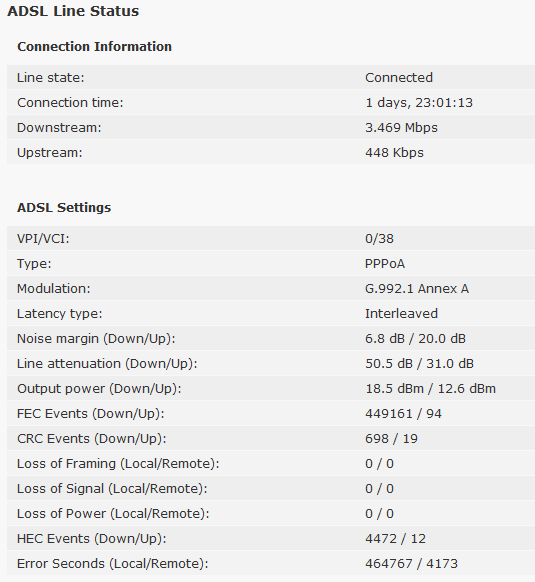
Task: Select the 'VPI/VCI:' label
Action: click(43, 239)
